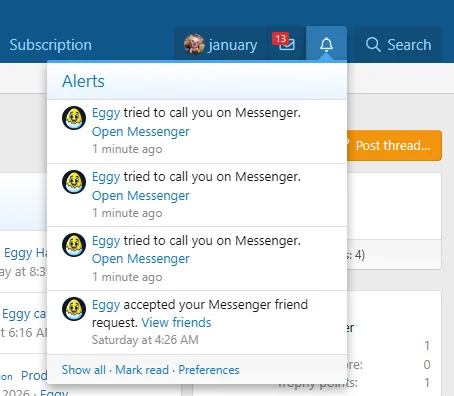The image size is (454, 396).
Task: Open the Subscription nav tab
Action: pos(50,45)
